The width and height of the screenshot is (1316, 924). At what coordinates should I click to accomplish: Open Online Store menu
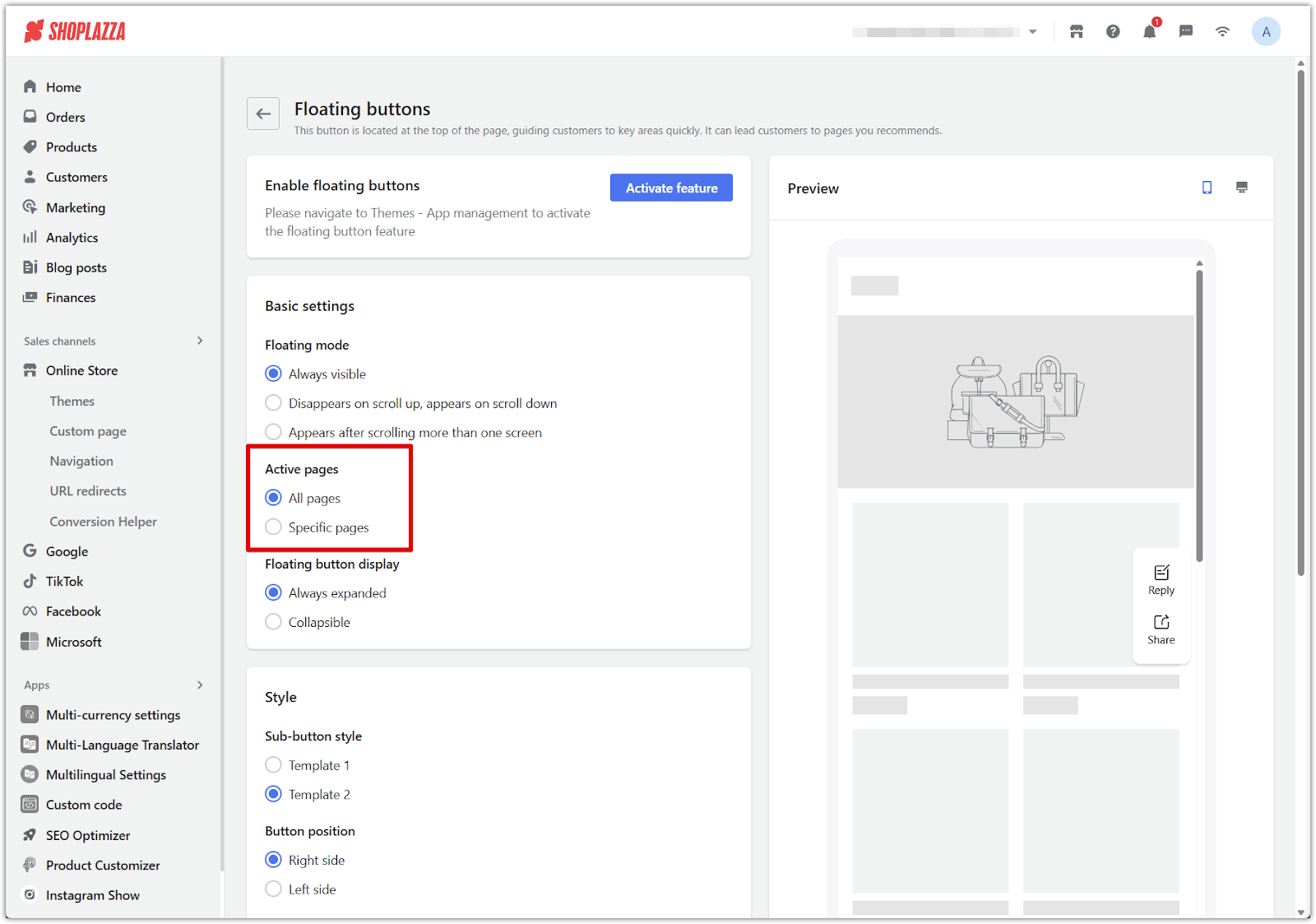(81, 370)
